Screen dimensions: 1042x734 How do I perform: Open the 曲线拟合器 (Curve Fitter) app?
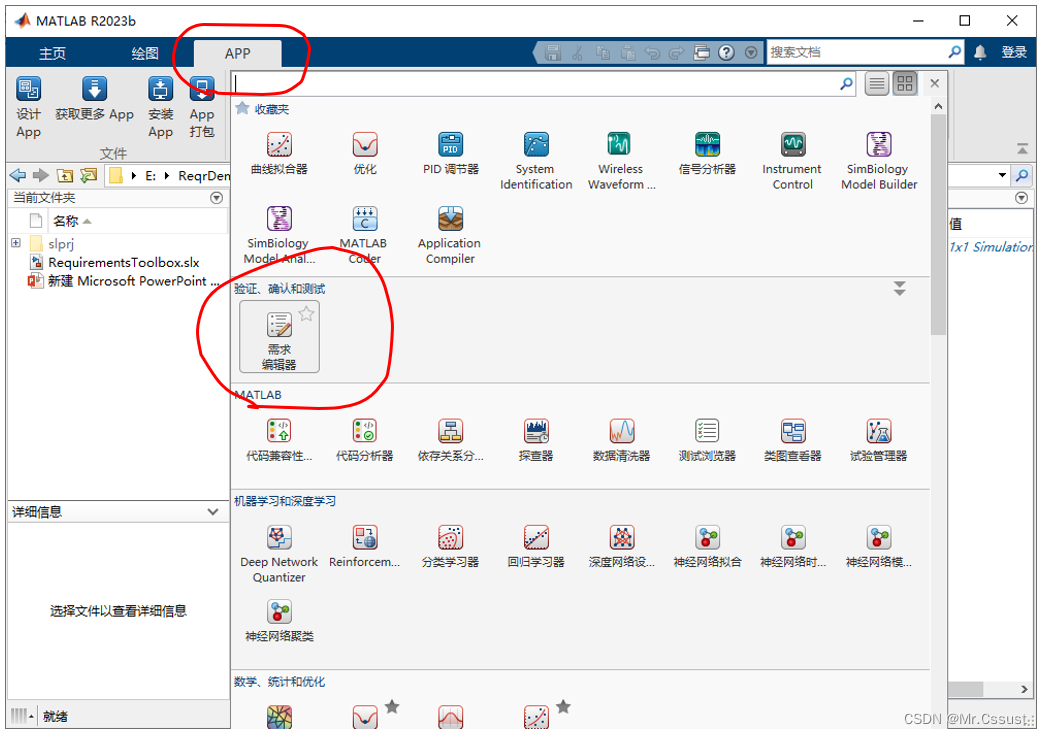coord(279,153)
